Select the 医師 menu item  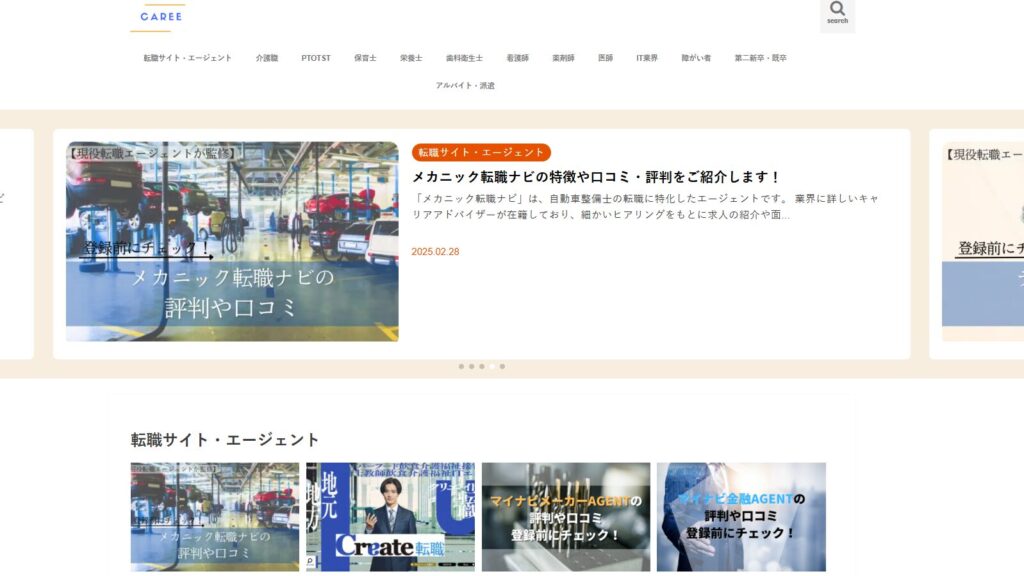605,58
